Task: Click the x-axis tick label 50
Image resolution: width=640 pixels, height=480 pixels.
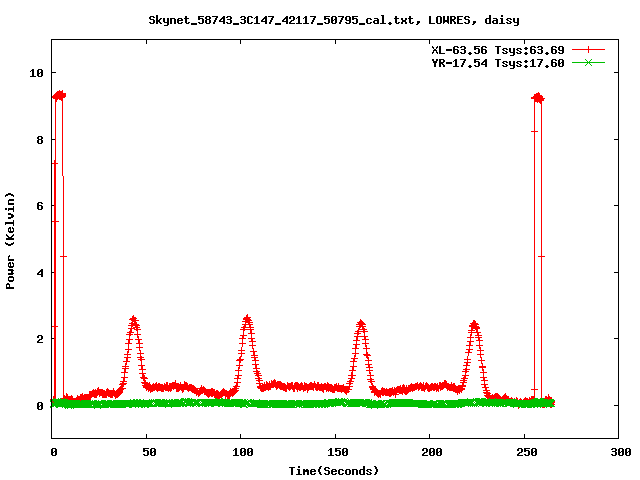Action: click(149, 452)
